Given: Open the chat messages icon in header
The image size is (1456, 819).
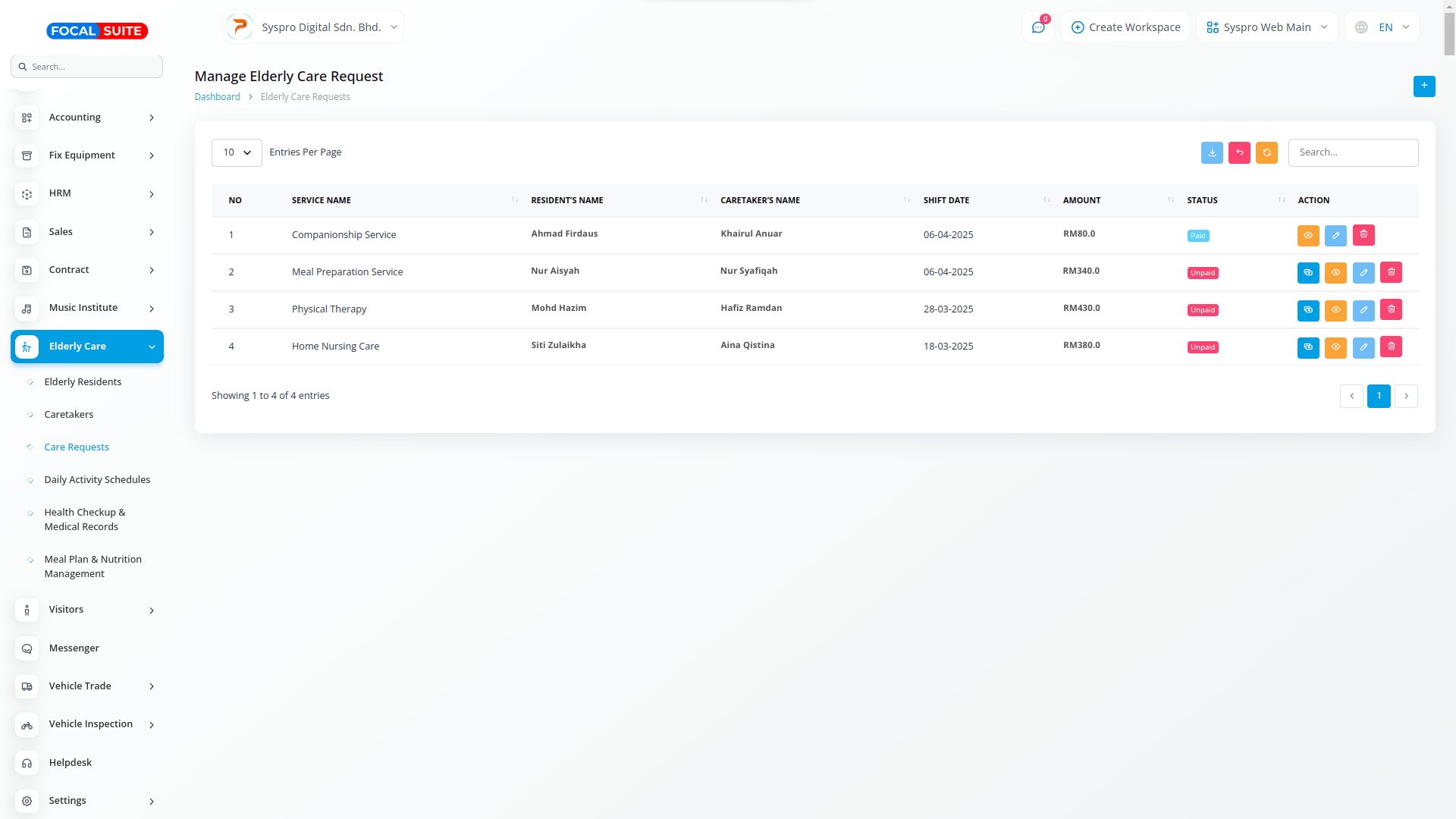Looking at the screenshot, I should tap(1037, 27).
